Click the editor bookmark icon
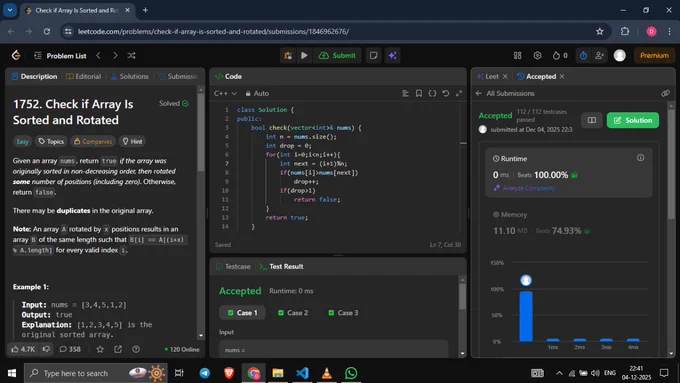 (419, 93)
